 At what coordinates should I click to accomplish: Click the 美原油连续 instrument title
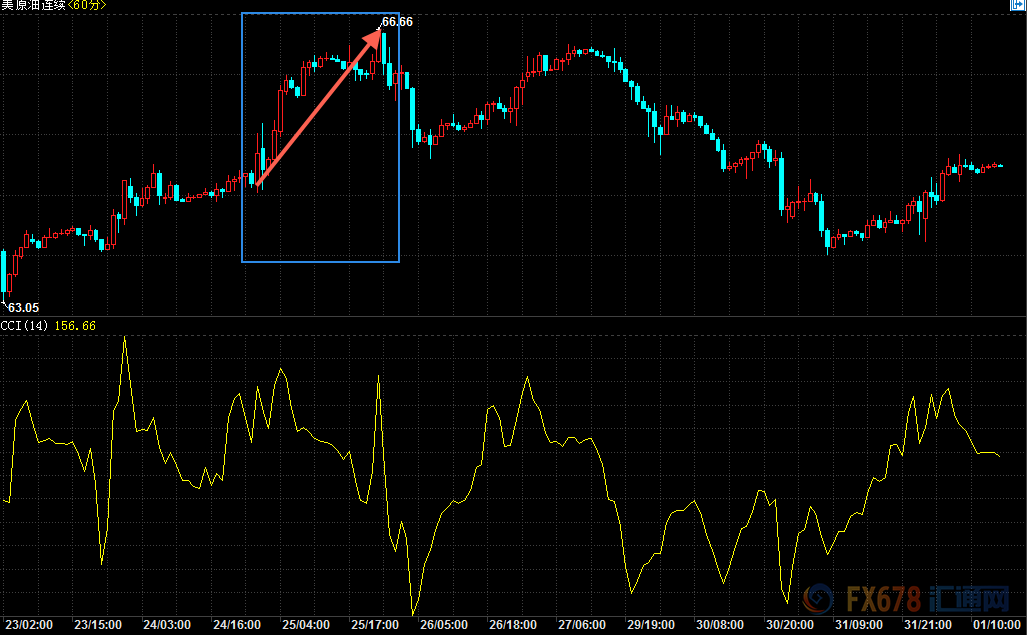(33, 5)
